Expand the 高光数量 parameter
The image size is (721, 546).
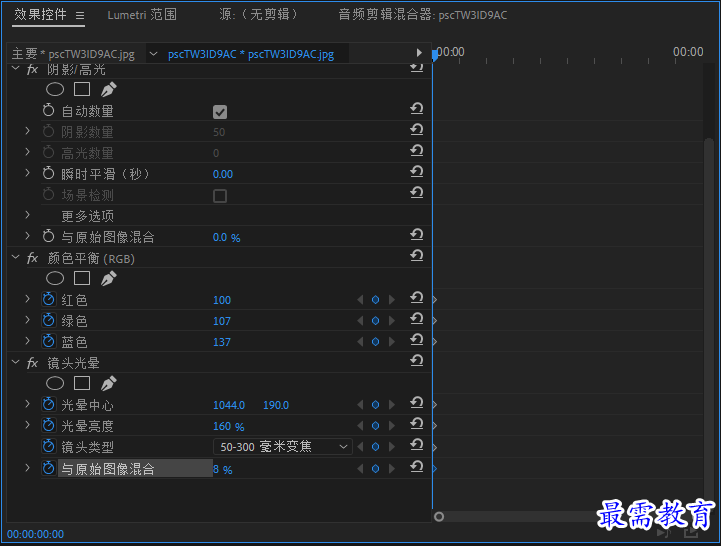[28, 152]
